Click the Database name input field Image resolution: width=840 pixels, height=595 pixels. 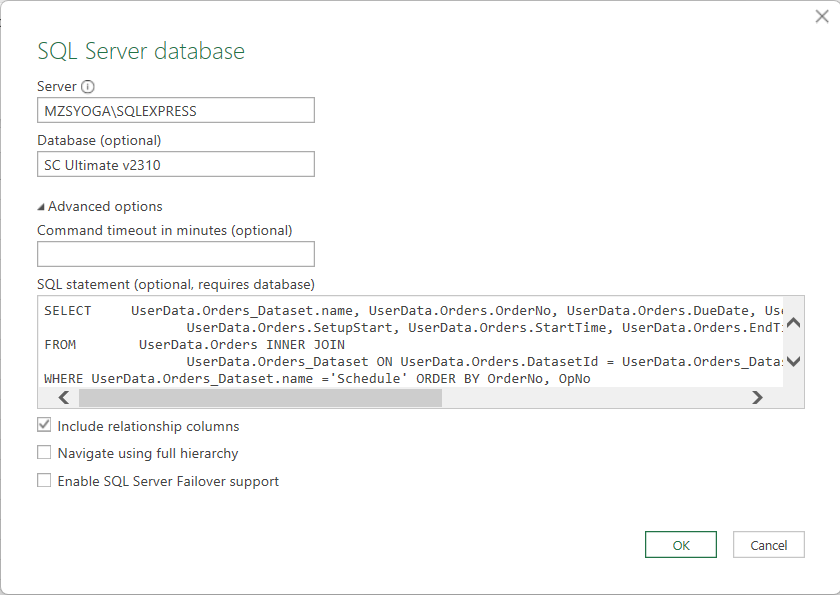coord(176,164)
